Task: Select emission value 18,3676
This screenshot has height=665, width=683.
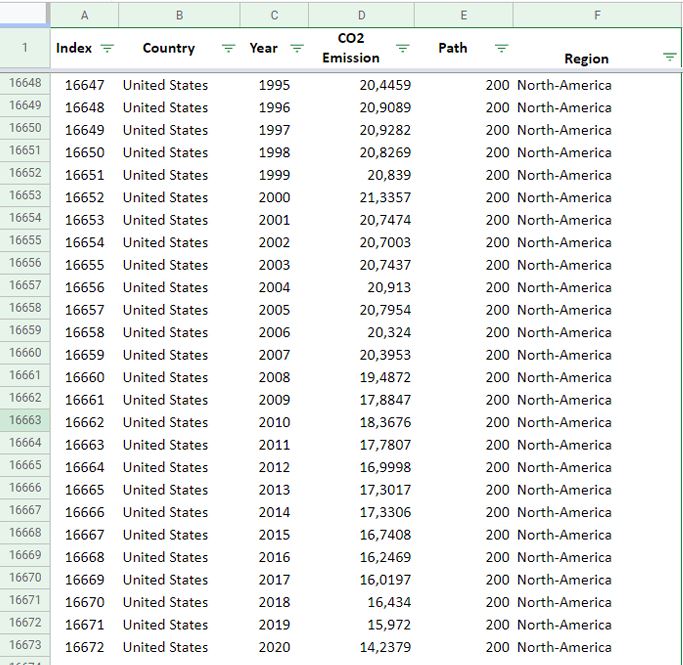Action: pyautogui.click(x=361, y=422)
